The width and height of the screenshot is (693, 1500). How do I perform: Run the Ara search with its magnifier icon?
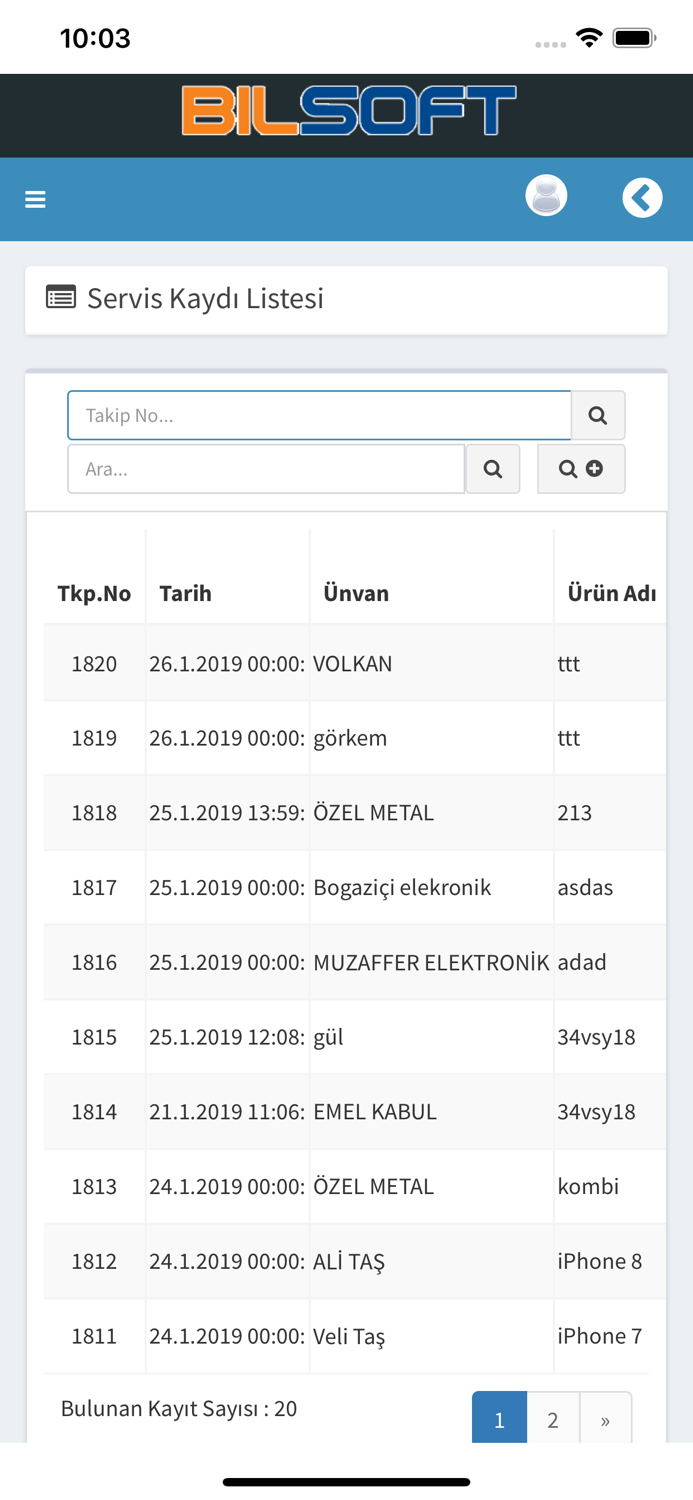[x=493, y=468]
